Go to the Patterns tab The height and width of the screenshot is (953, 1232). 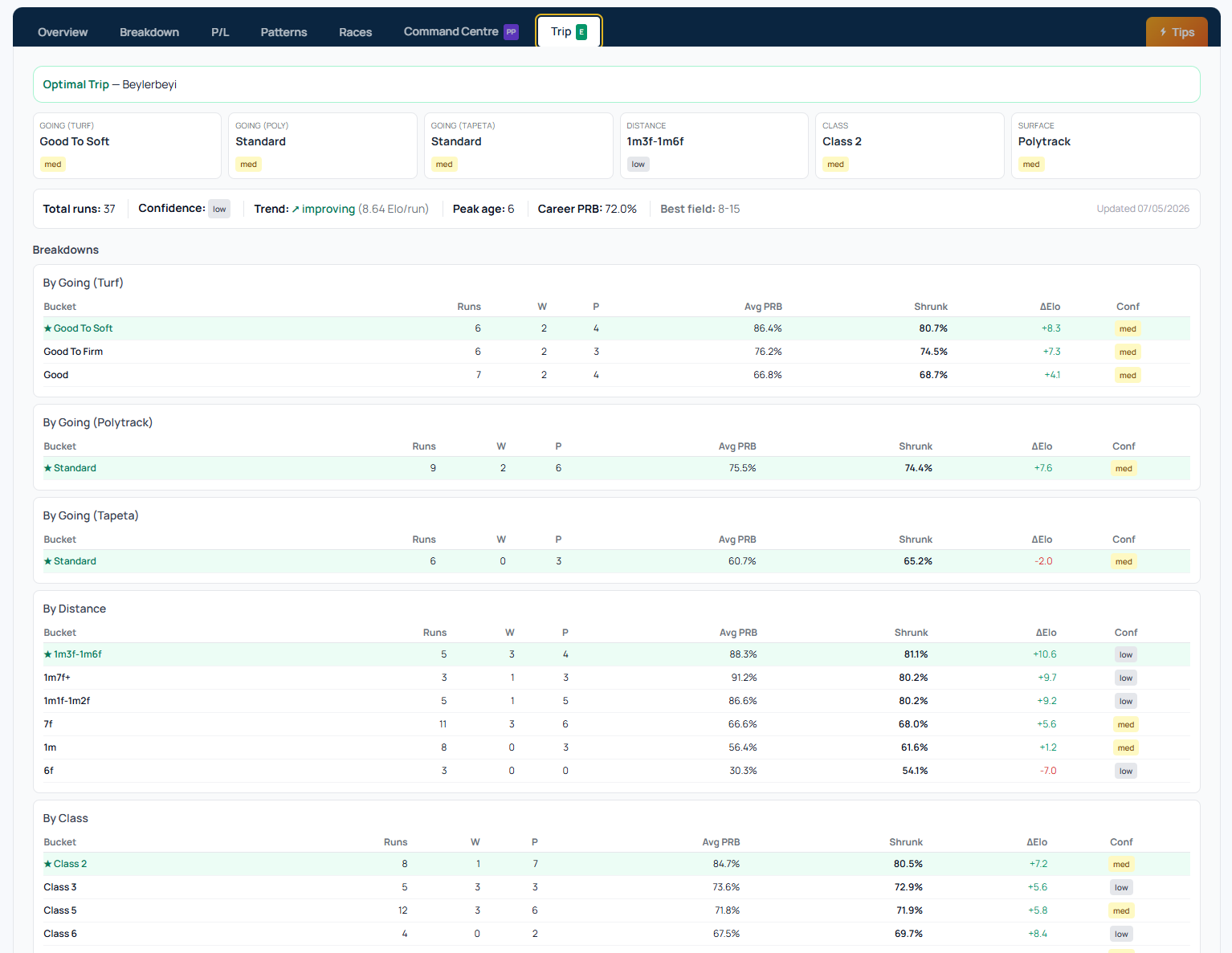coord(284,32)
